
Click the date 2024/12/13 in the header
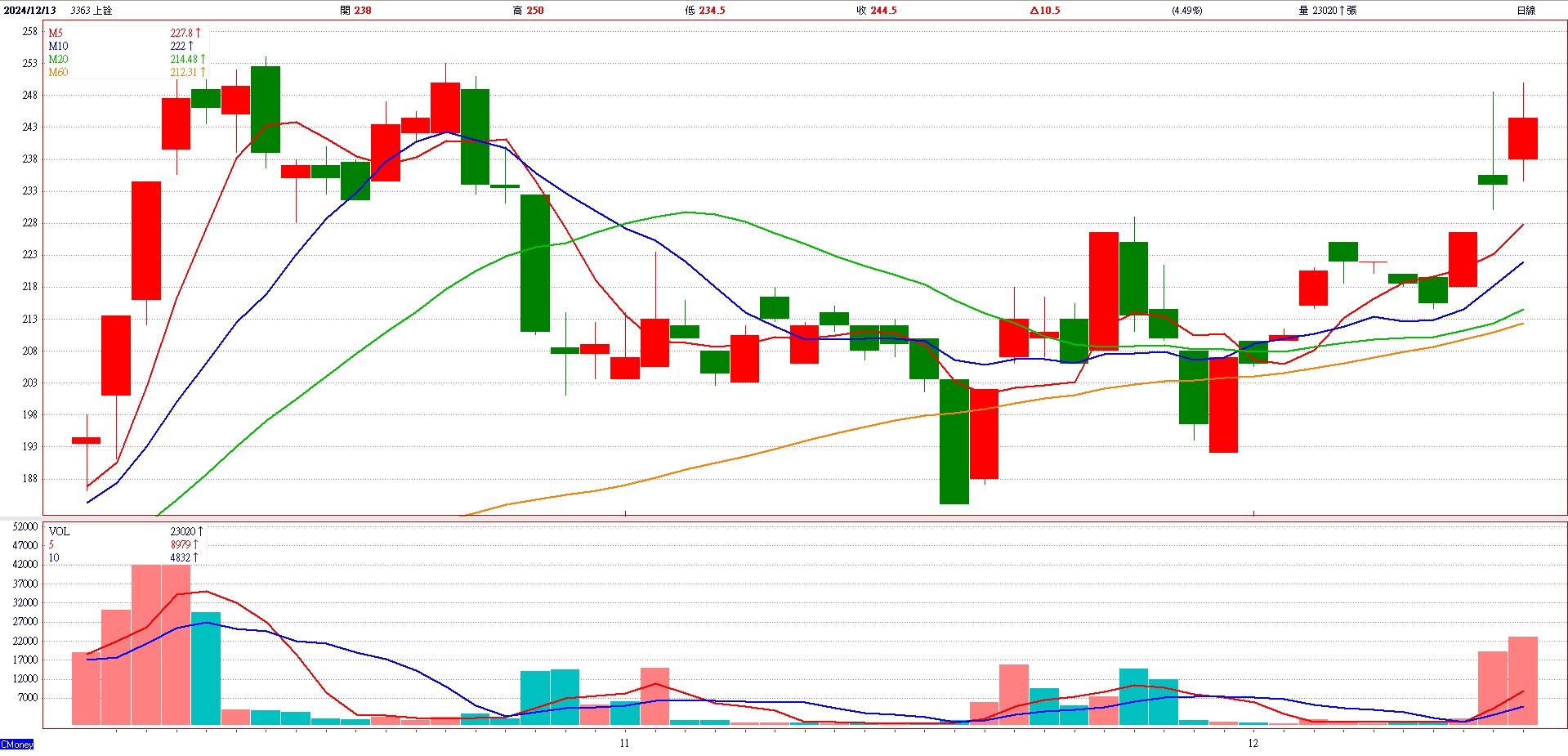pos(30,11)
